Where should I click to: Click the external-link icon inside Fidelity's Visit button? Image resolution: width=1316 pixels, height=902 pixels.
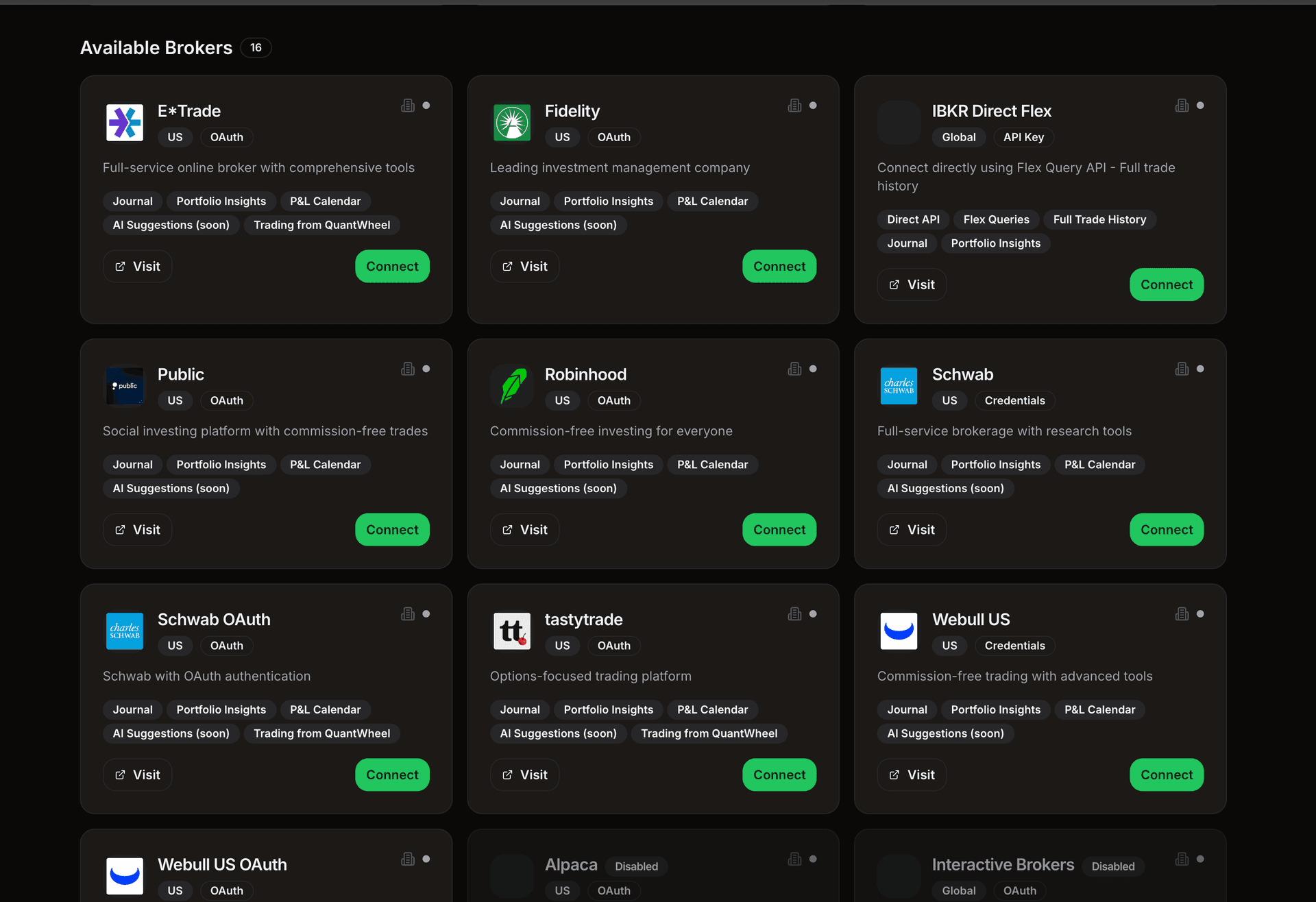507,266
